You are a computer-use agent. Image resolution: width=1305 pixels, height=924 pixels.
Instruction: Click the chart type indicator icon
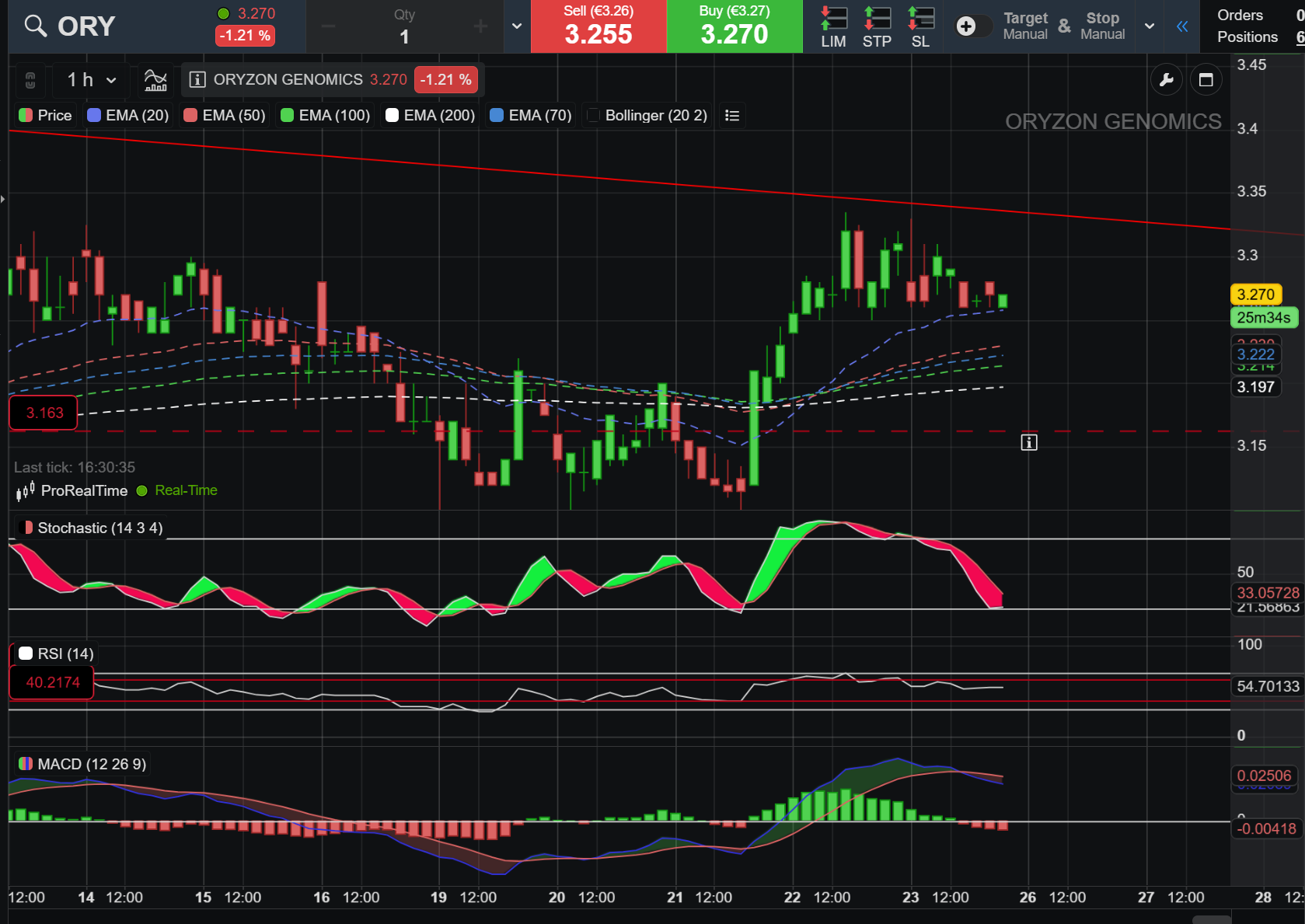point(155,80)
